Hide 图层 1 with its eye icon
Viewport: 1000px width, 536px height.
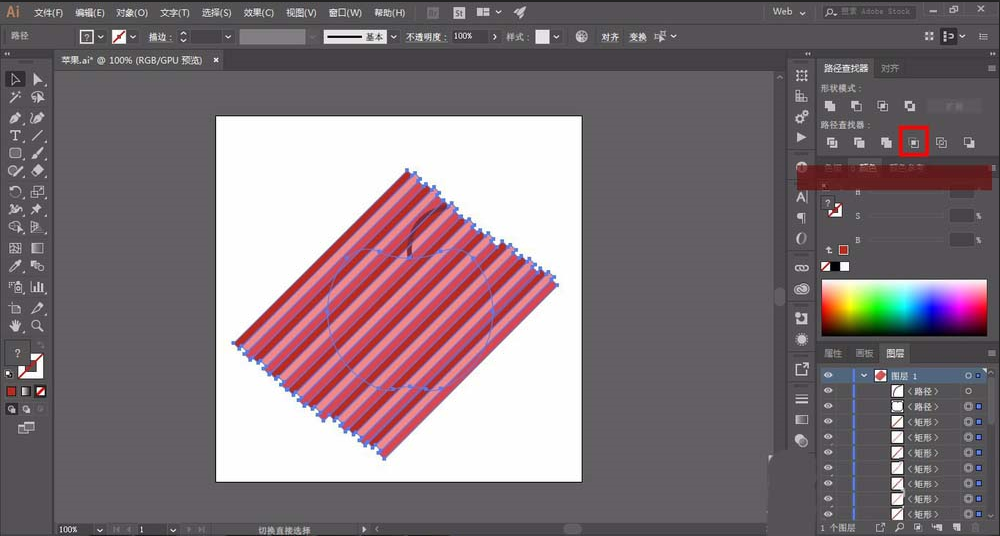(x=828, y=376)
